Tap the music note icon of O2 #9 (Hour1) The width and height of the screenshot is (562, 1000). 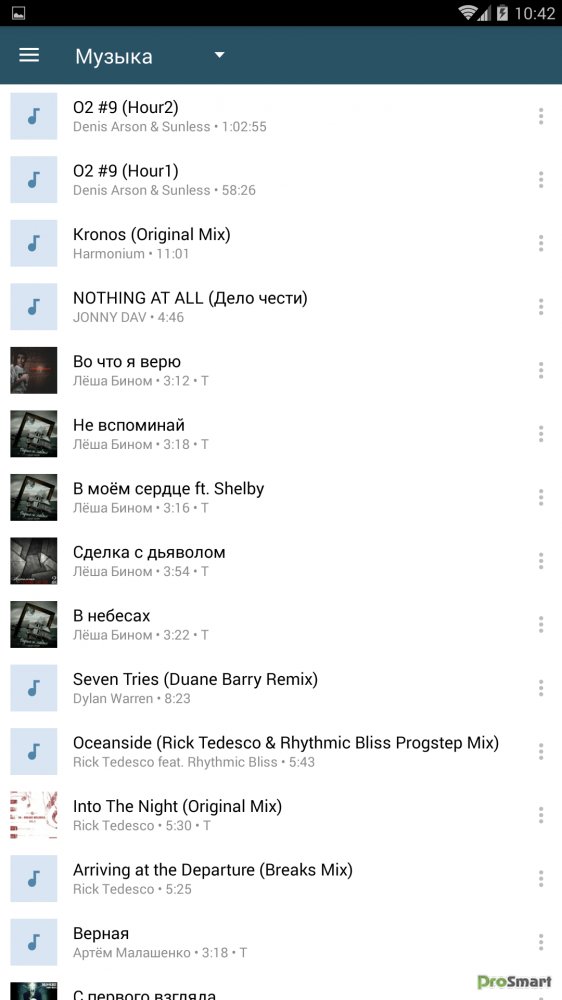pos(34,180)
